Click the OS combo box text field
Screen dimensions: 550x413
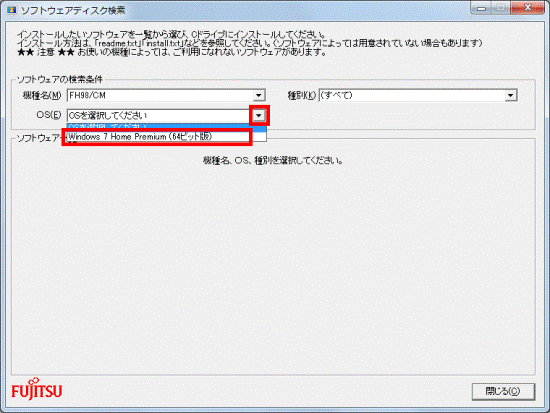click(x=160, y=115)
